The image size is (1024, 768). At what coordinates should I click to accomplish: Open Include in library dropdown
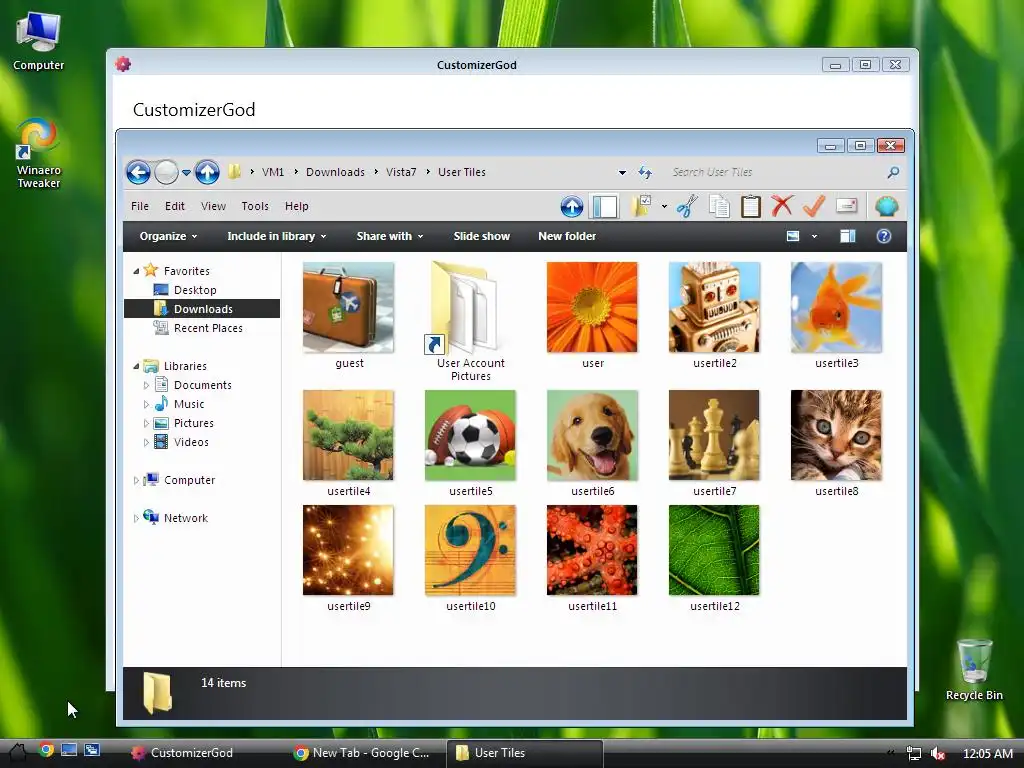coord(276,236)
